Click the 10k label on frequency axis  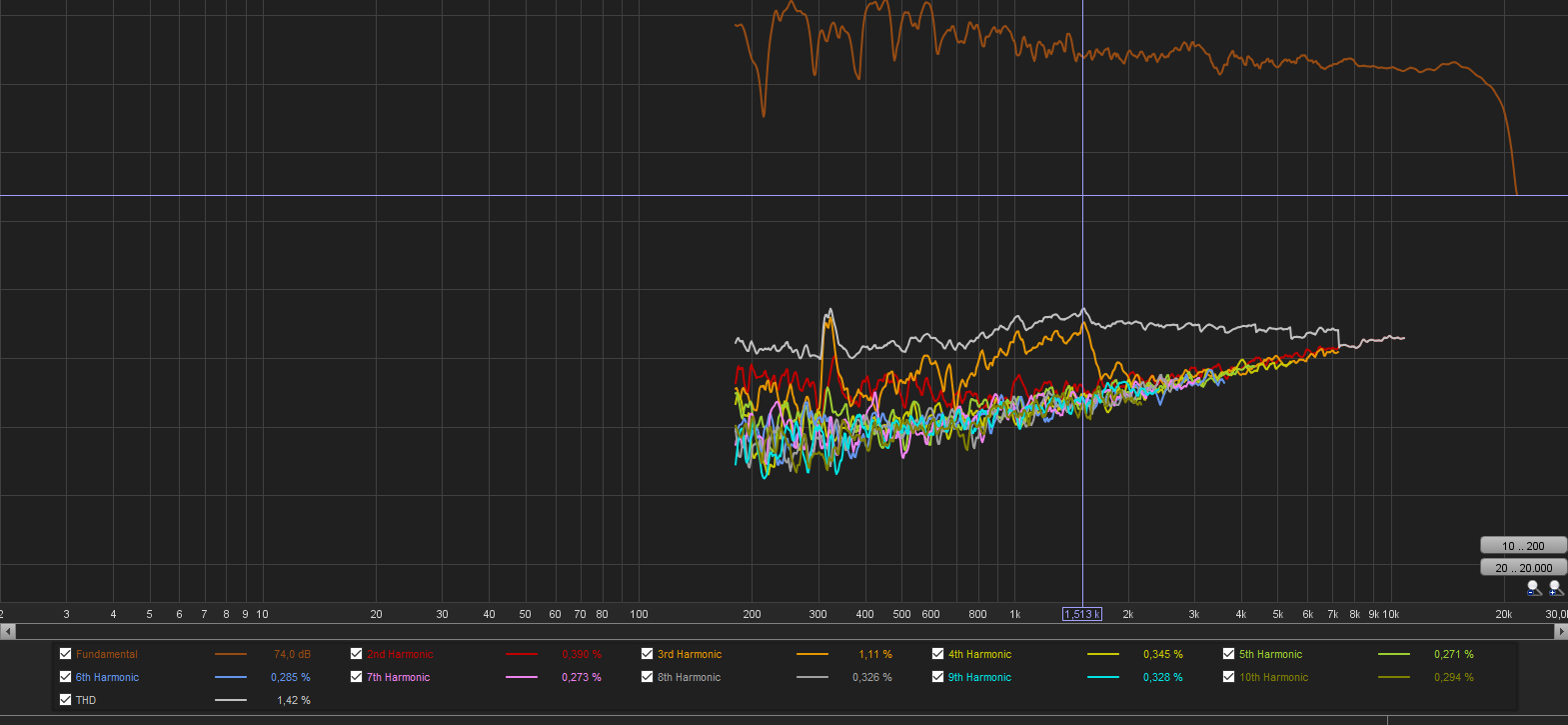coord(1390,614)
